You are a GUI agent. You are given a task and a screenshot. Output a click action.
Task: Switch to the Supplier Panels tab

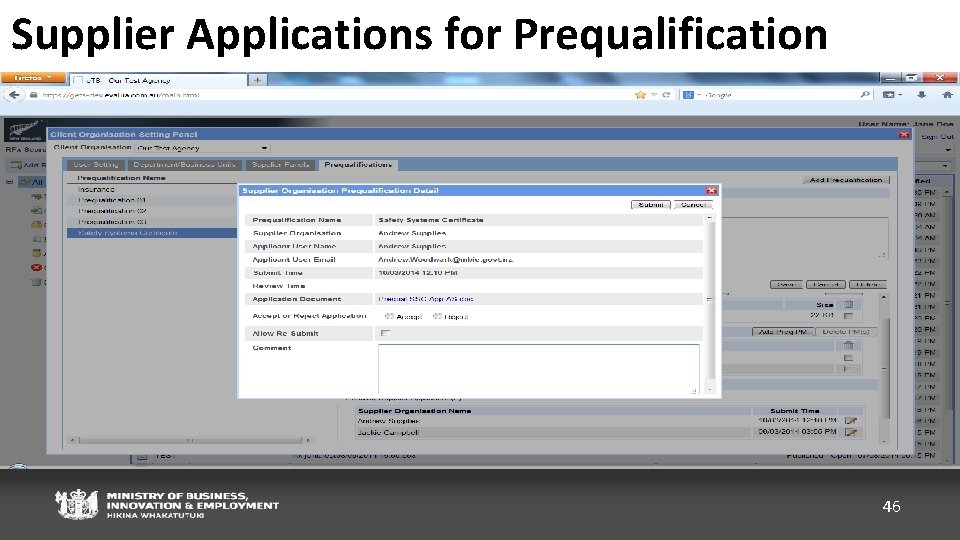click(280, 165)
